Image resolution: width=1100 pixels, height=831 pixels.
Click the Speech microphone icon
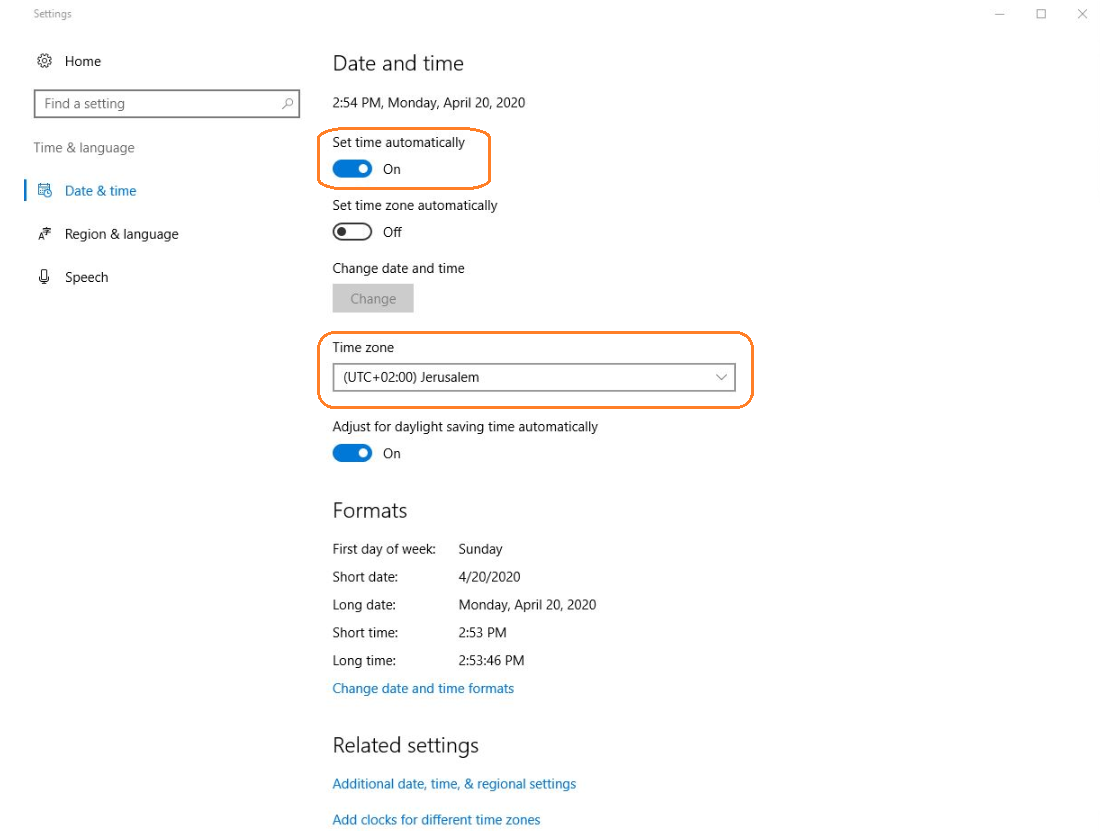(x=44, y=277)
